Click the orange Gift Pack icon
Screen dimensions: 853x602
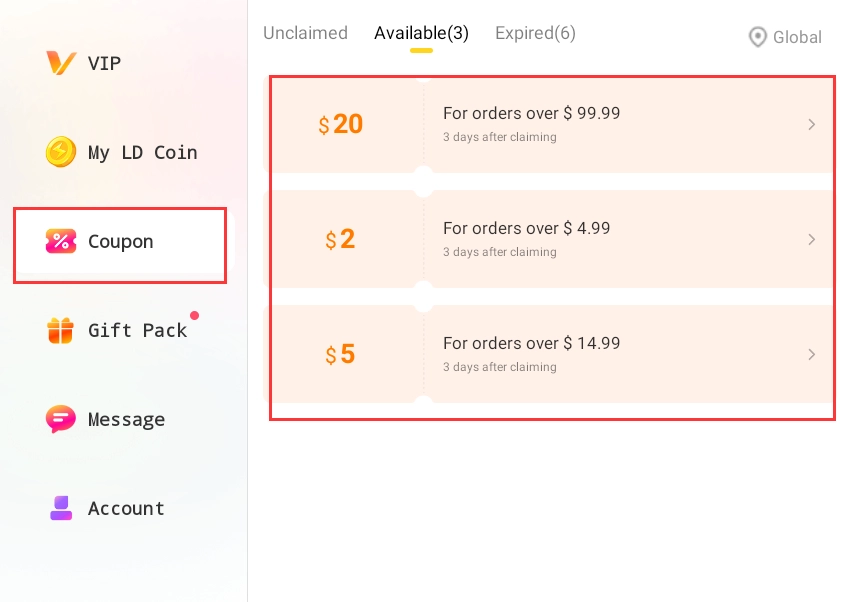(60, 330)
